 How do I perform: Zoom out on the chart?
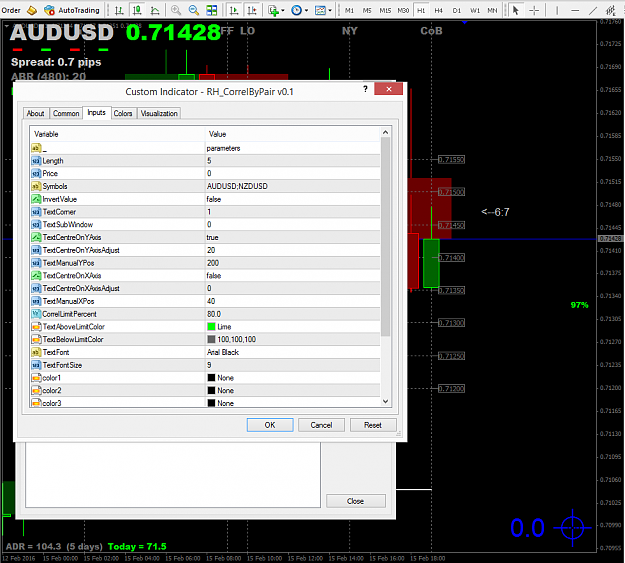coord(194,10)
